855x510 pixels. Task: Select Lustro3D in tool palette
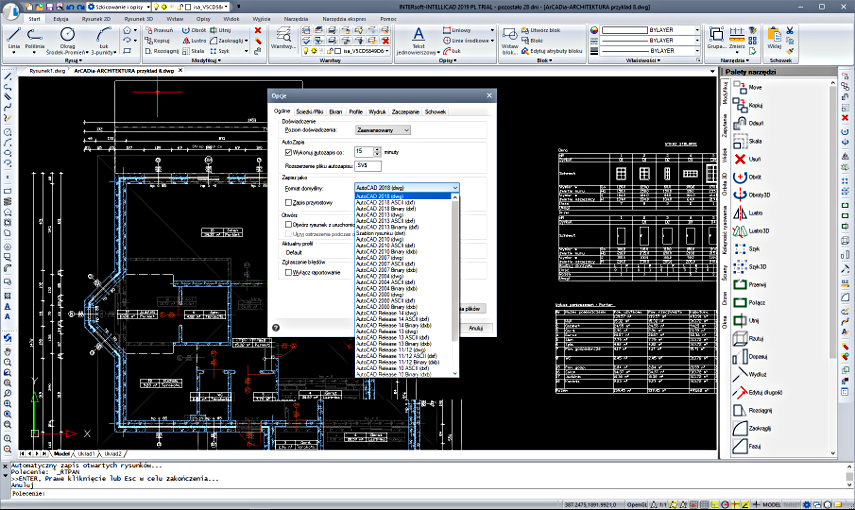coord(751,231)
